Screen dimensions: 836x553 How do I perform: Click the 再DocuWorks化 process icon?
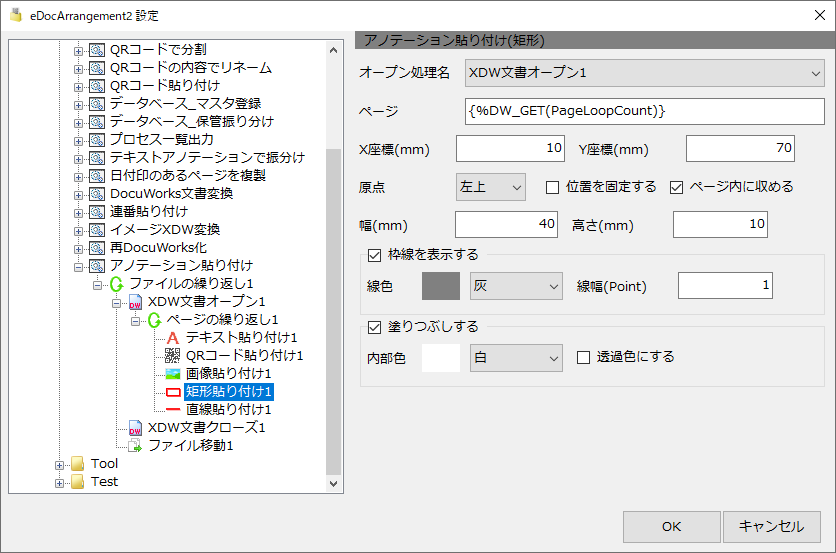pos(97,248)
